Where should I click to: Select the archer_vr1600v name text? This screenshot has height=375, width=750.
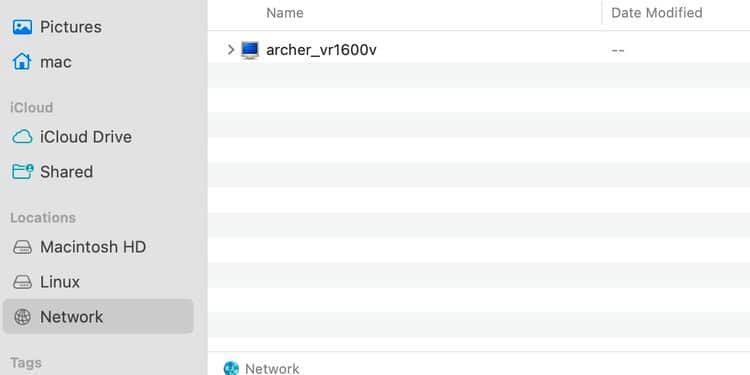tap(321, 50)
